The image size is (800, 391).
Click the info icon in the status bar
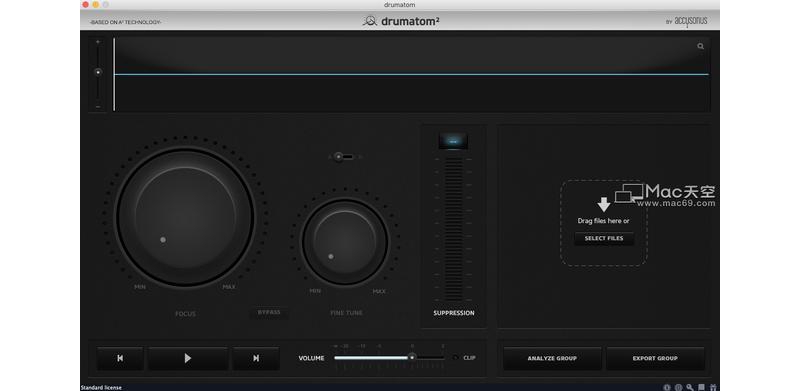[x=667, y=387]
